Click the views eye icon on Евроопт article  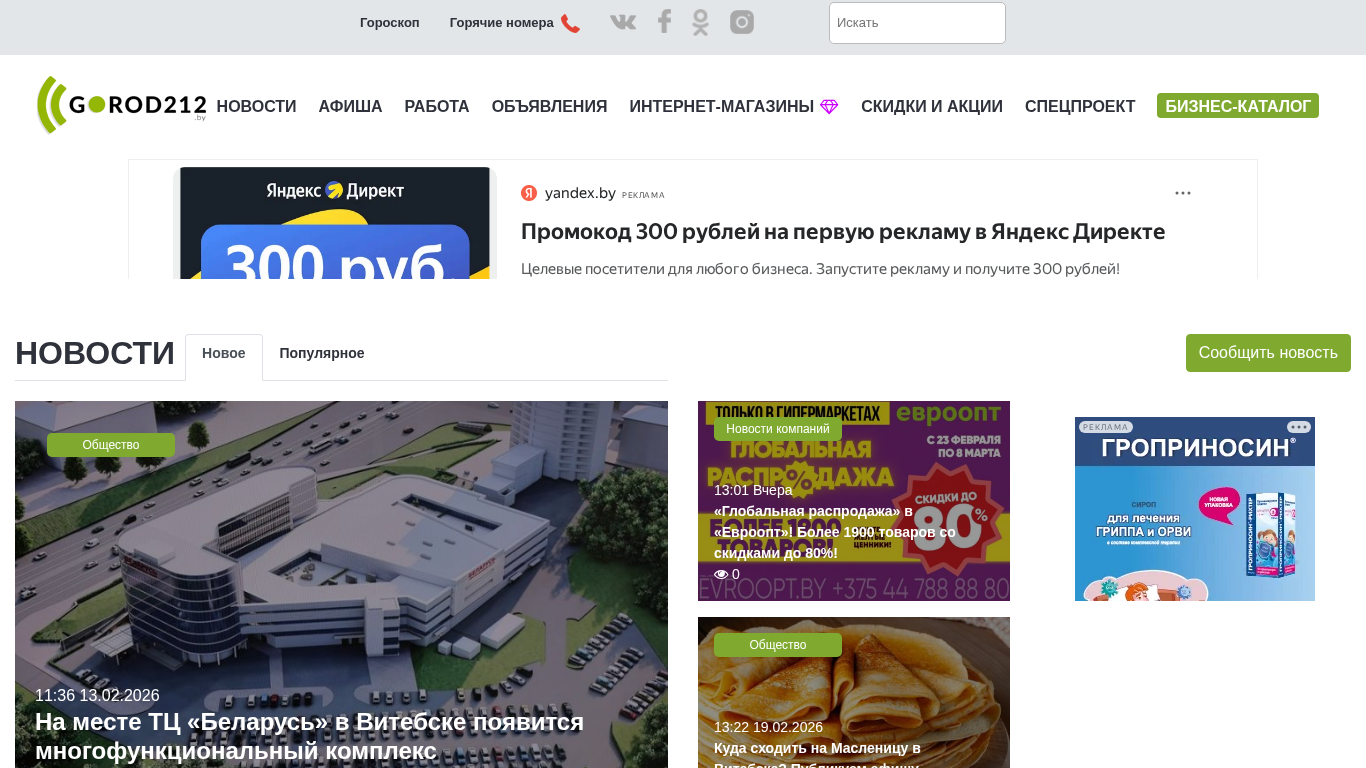[721, 574]
